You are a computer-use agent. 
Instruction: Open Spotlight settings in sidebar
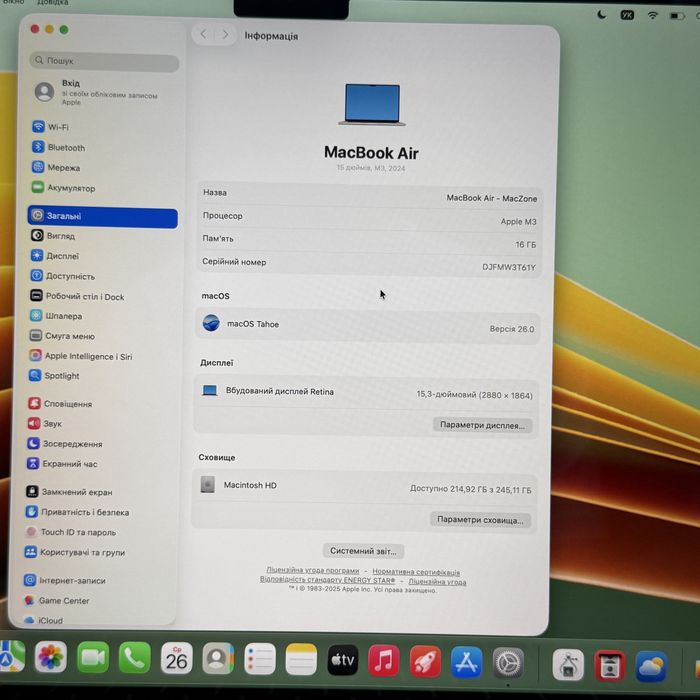click(54, 375)
